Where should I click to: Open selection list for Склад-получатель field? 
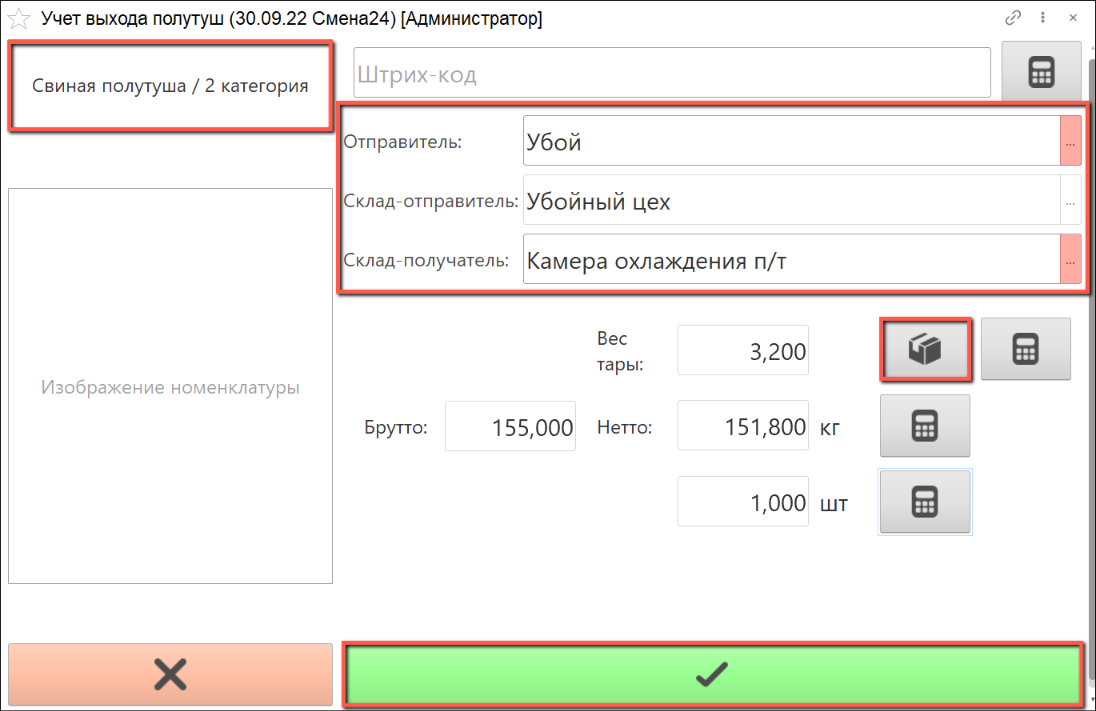(x=1070, y=261)
